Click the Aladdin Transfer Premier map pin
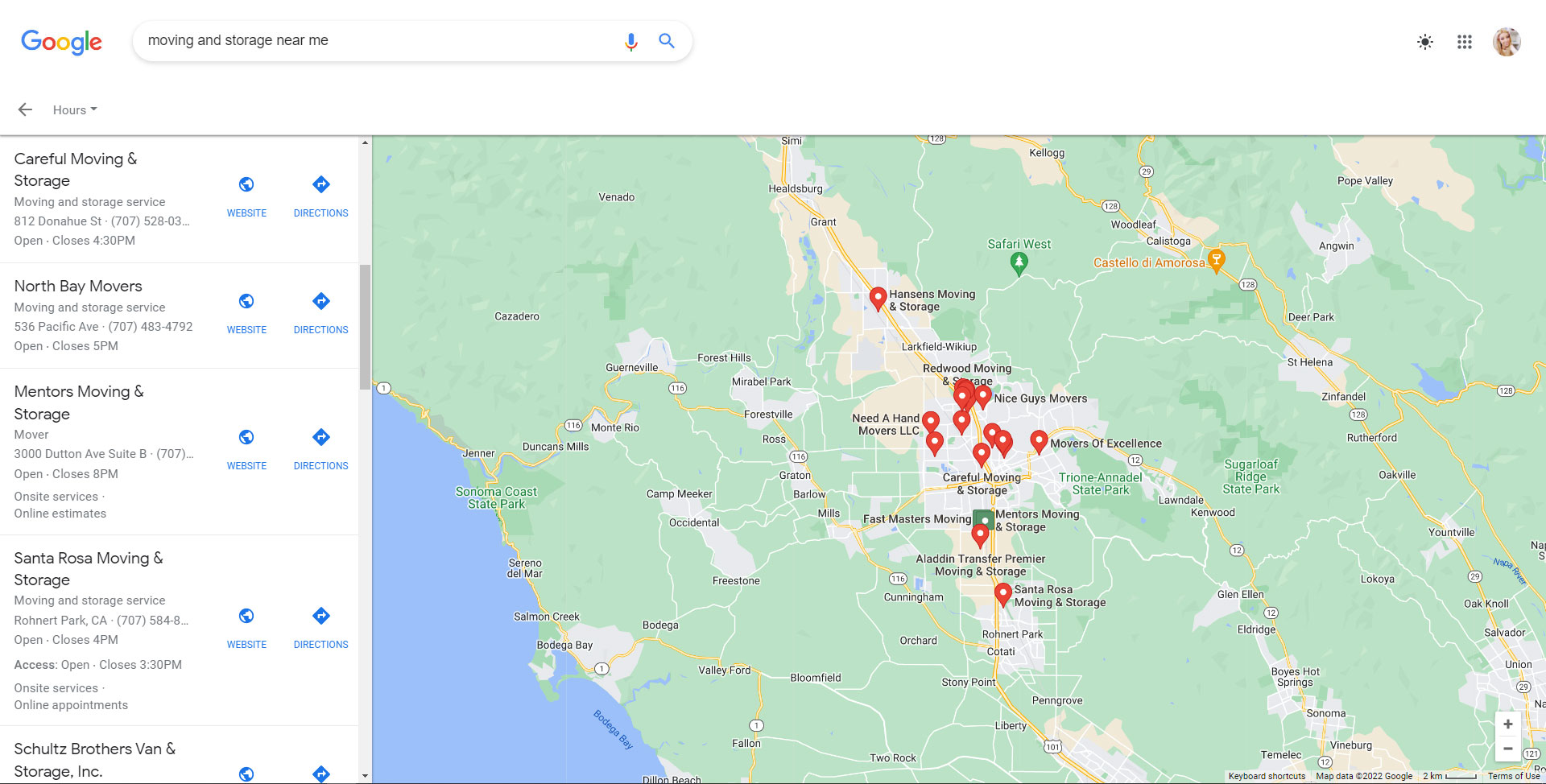1546x784 pixels. pyautogui.click(x=980, y=536)
